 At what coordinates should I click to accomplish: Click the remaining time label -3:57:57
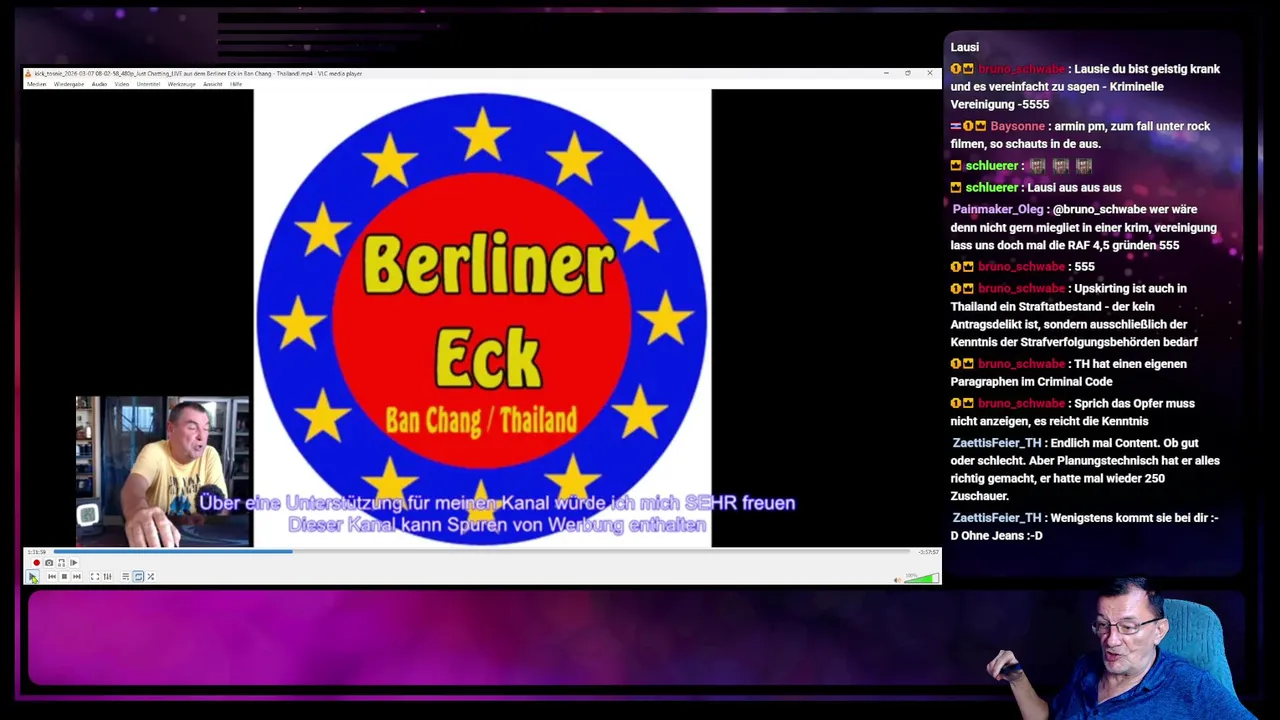click(928, 552)
